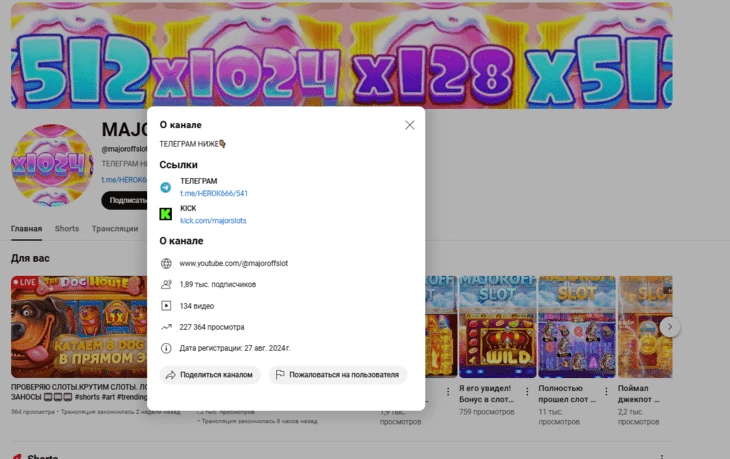The height and width of the screenshot is (459, 730).
Task: Click the registration date info icon
Action: tap(166, 348)
